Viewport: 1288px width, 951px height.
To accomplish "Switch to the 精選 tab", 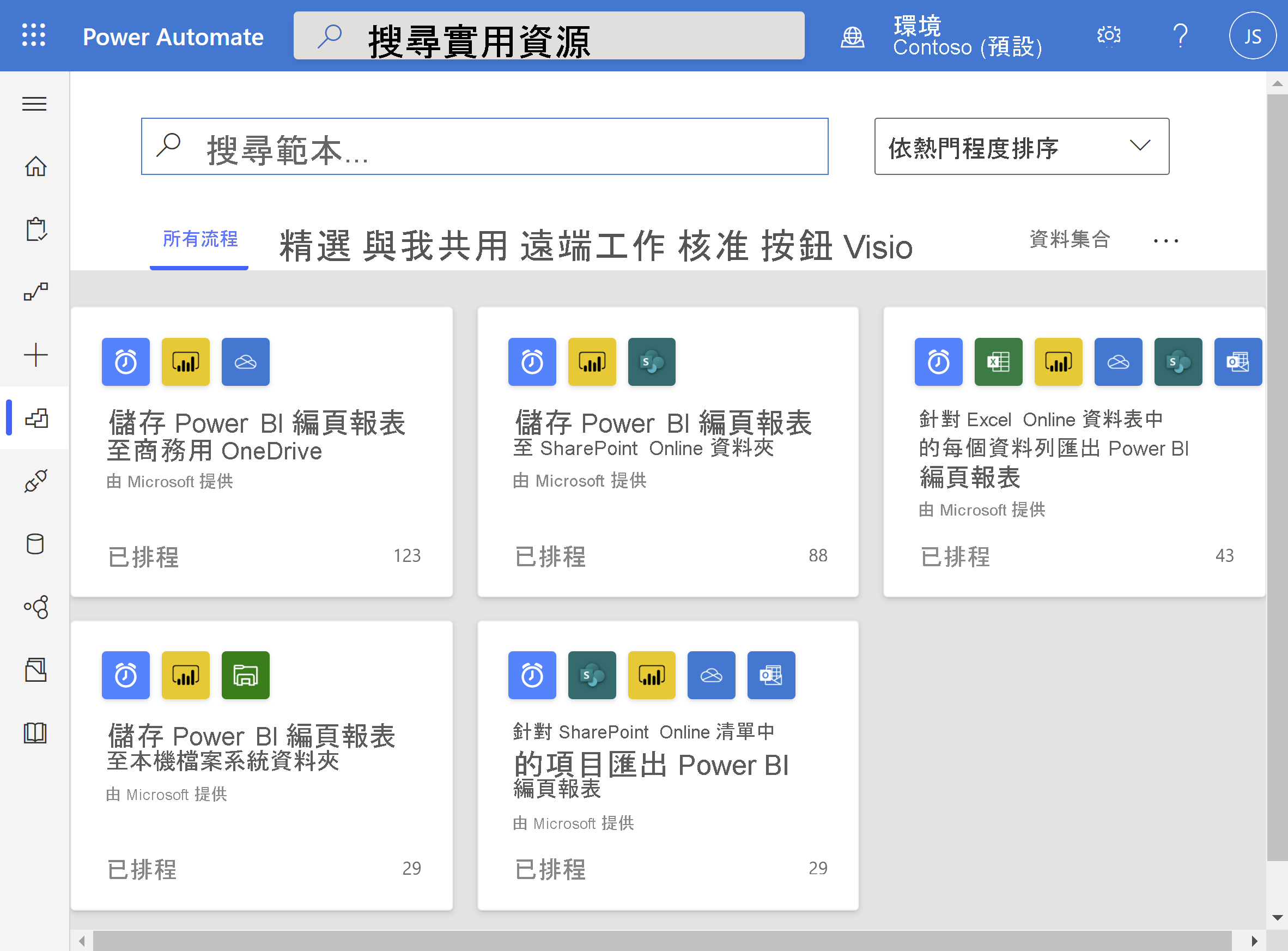I will (x=315, y=246).
